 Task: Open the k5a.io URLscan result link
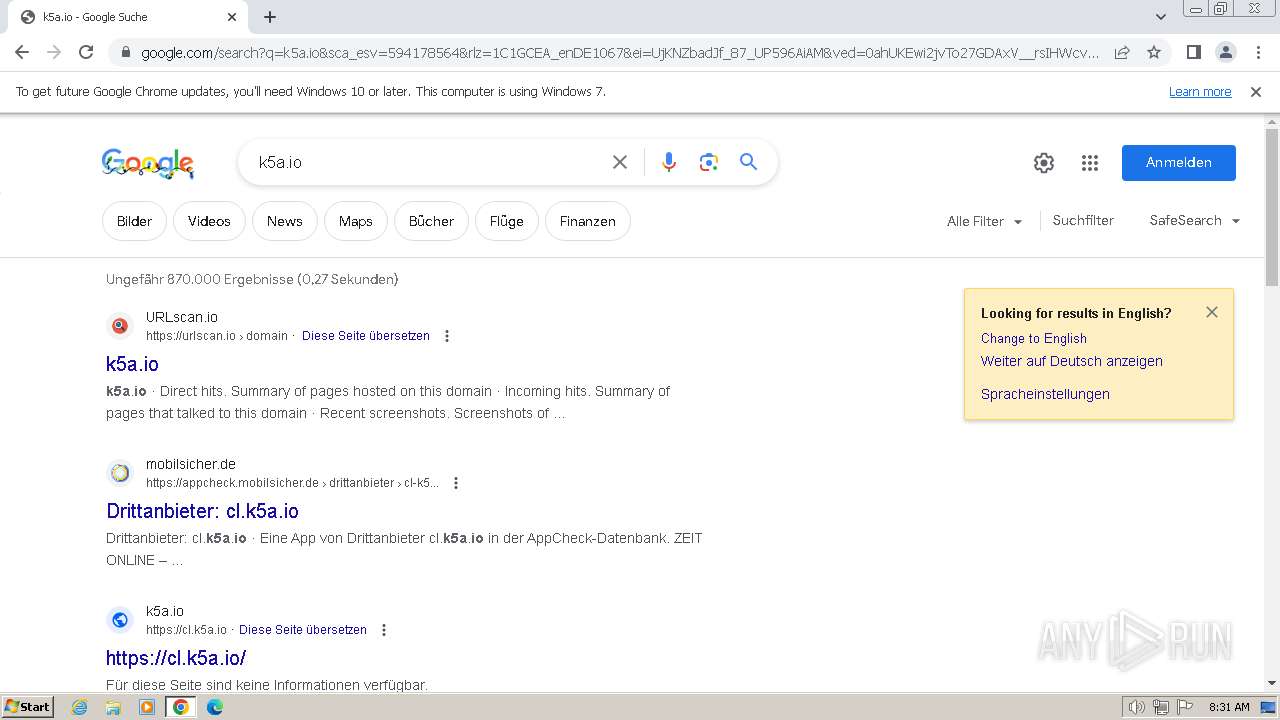point(132,364)
